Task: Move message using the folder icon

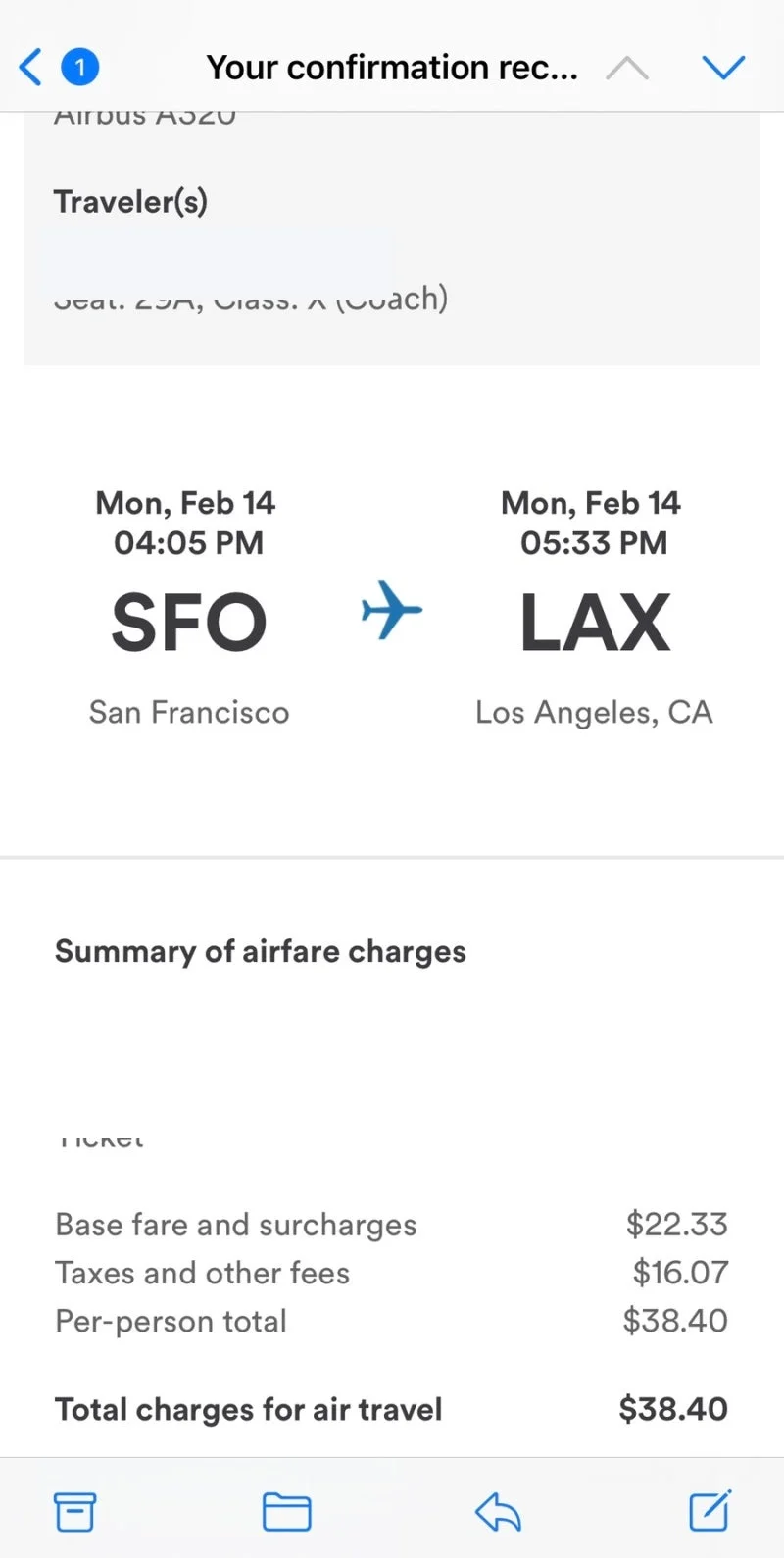Action: [x=287, y=1511]
